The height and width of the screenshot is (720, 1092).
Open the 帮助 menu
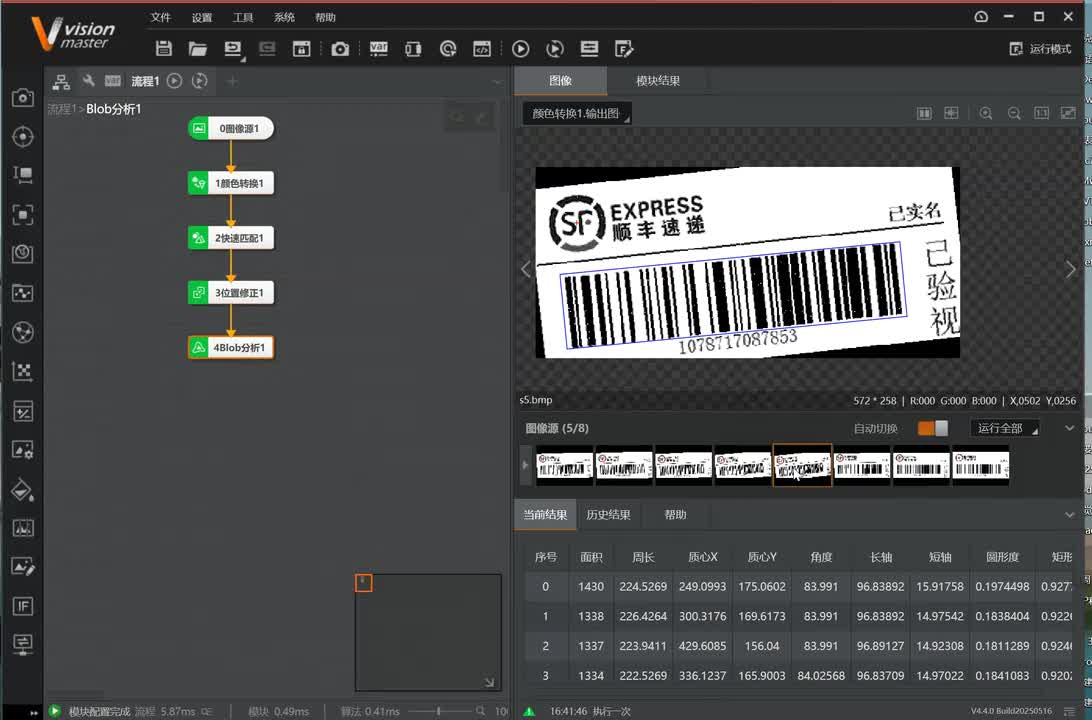325,17
